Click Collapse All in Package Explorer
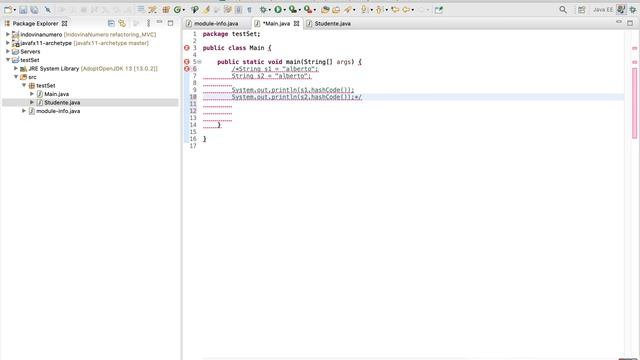Screen dimensions: 640x360 pyautogui.click(x=111, y=23)
